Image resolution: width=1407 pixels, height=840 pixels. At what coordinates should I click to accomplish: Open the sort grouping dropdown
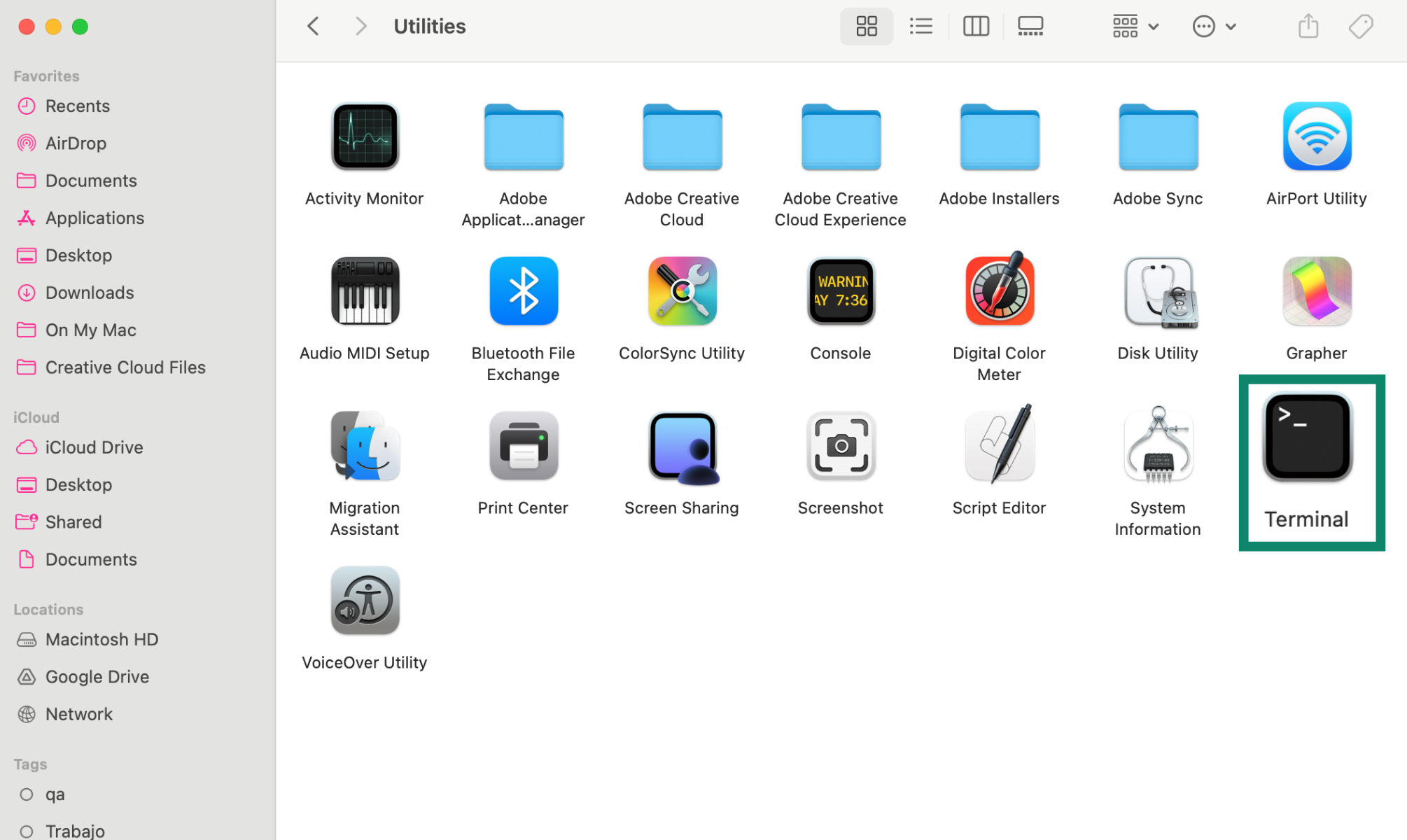tap(1134, 26)
